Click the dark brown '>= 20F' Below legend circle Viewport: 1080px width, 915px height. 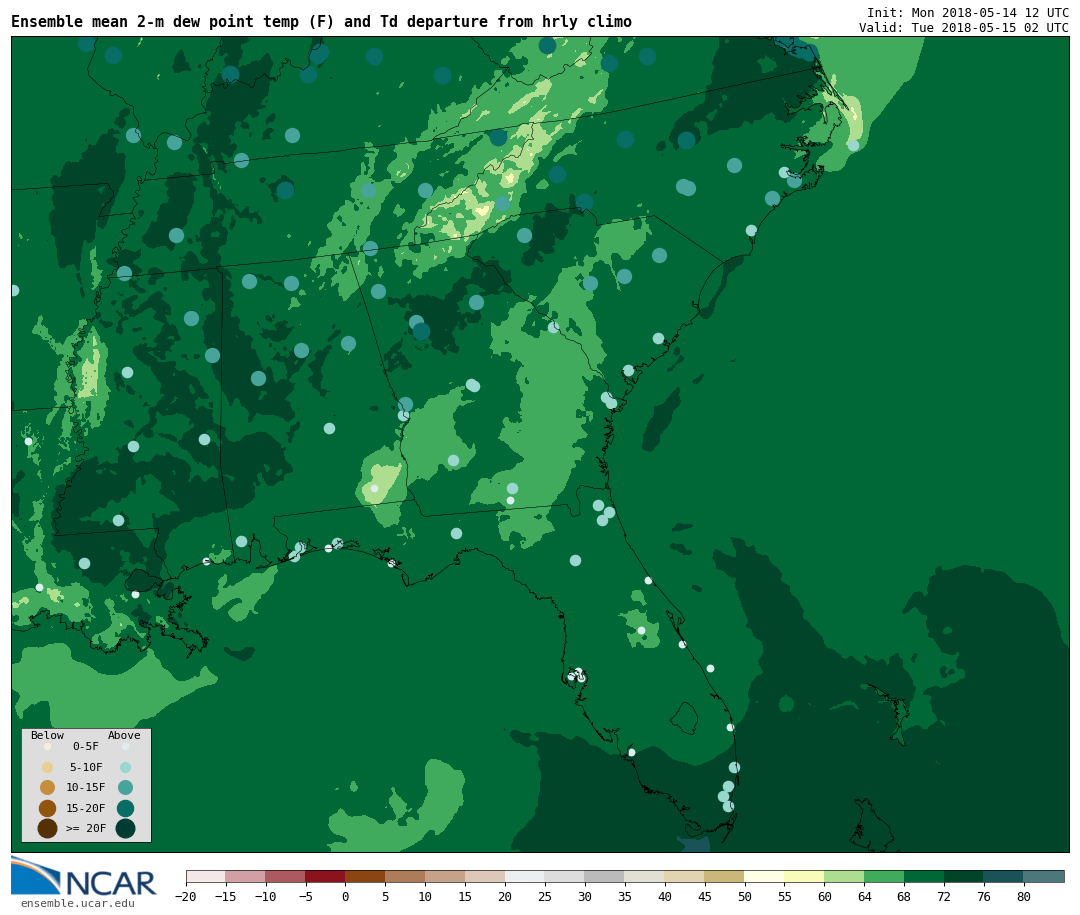48,828
